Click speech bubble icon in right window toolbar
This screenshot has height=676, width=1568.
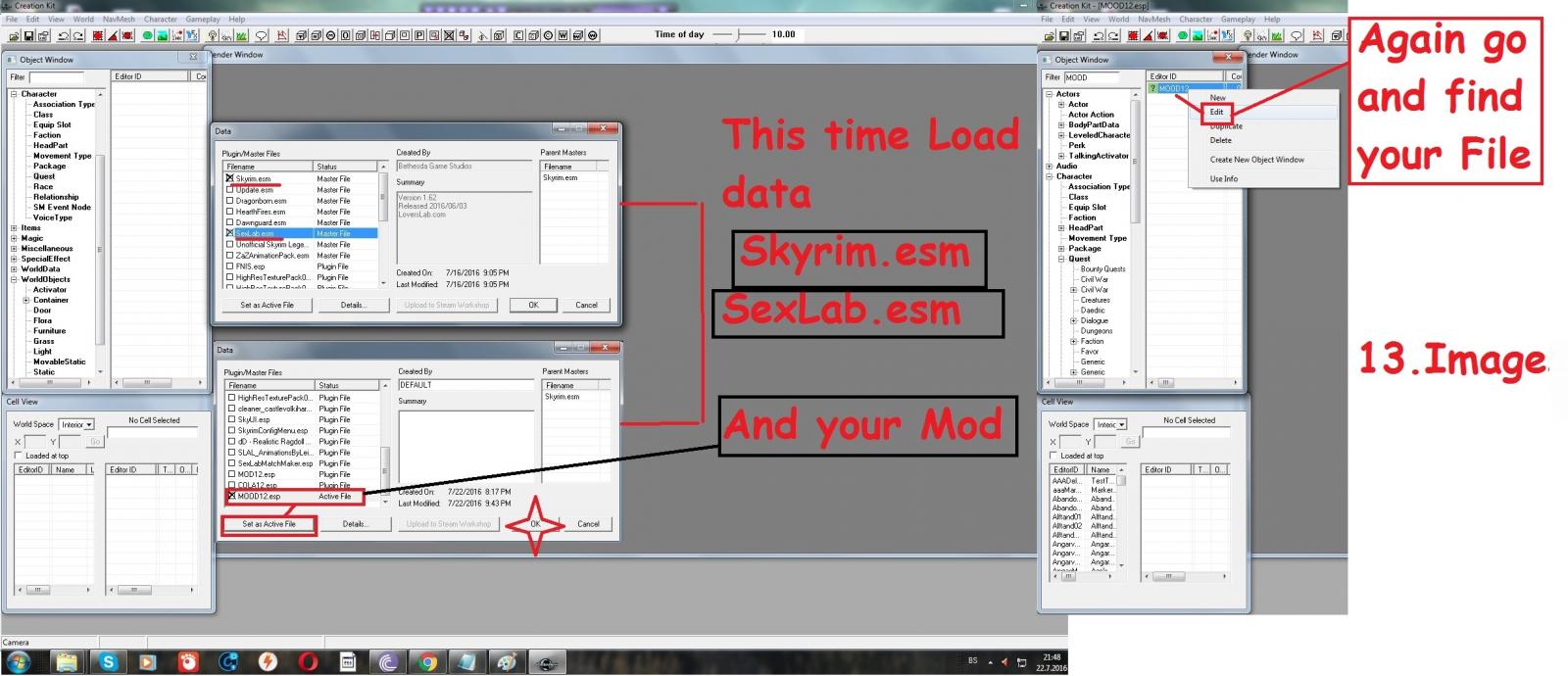tap(1297, 36)
